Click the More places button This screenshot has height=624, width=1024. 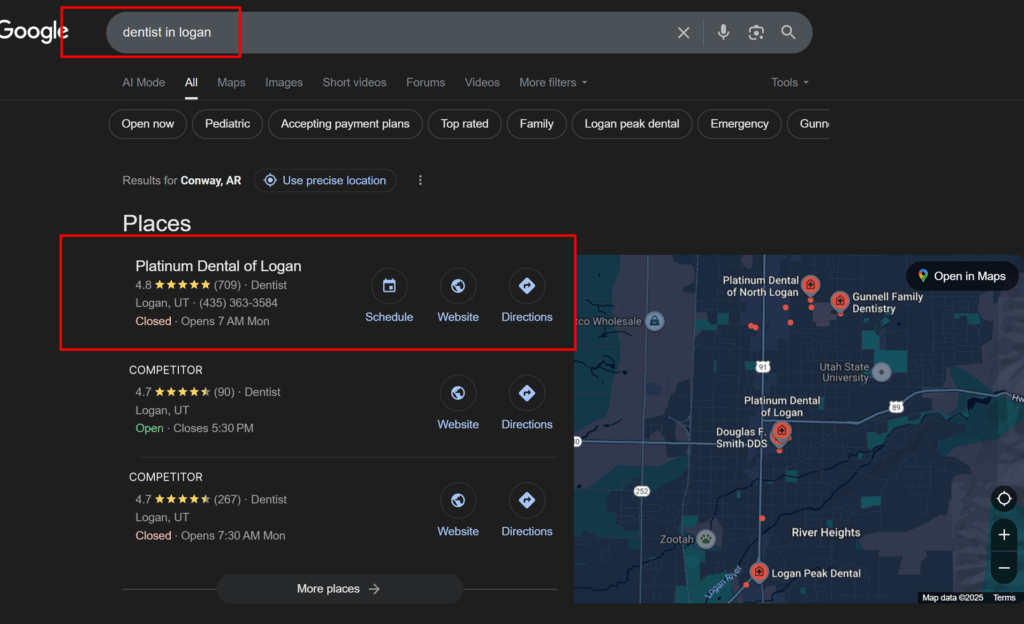pyautogui.click(x=340, y=589)
